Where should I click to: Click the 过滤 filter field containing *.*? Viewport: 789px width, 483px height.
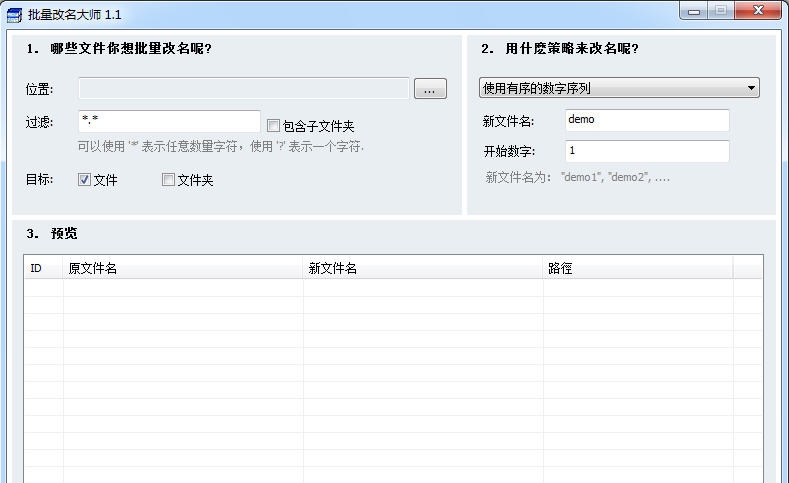pyautogui.click(x=169, y=121)
